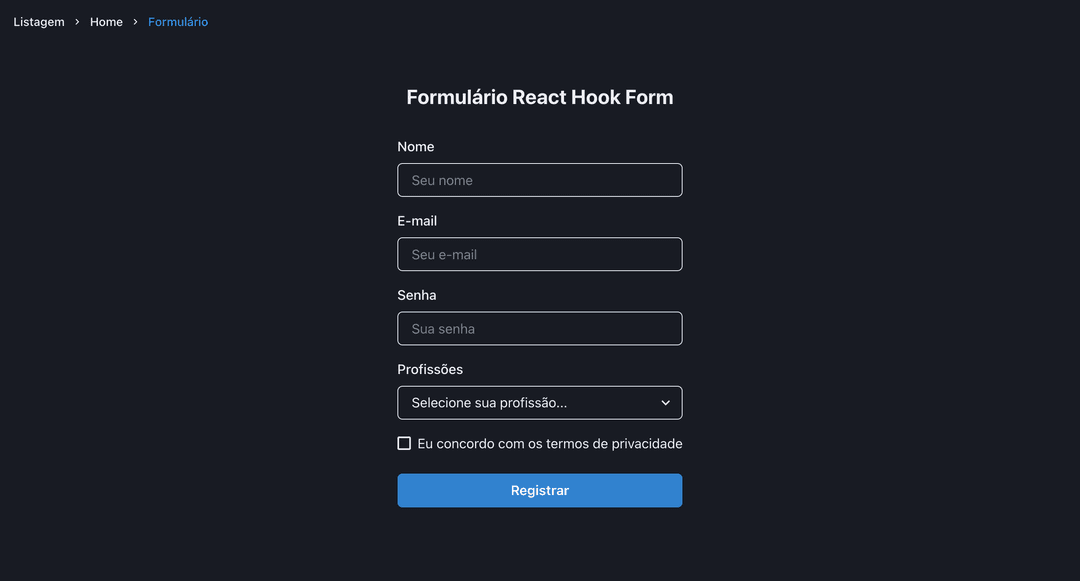
Task: Tick the privacy terms checkbox
Action: pos(404,443)
